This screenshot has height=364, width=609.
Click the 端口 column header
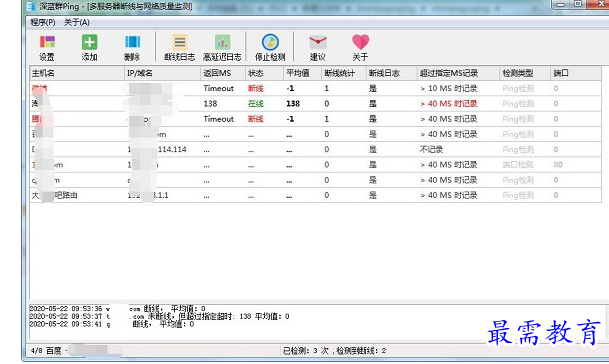pos(576,73)
